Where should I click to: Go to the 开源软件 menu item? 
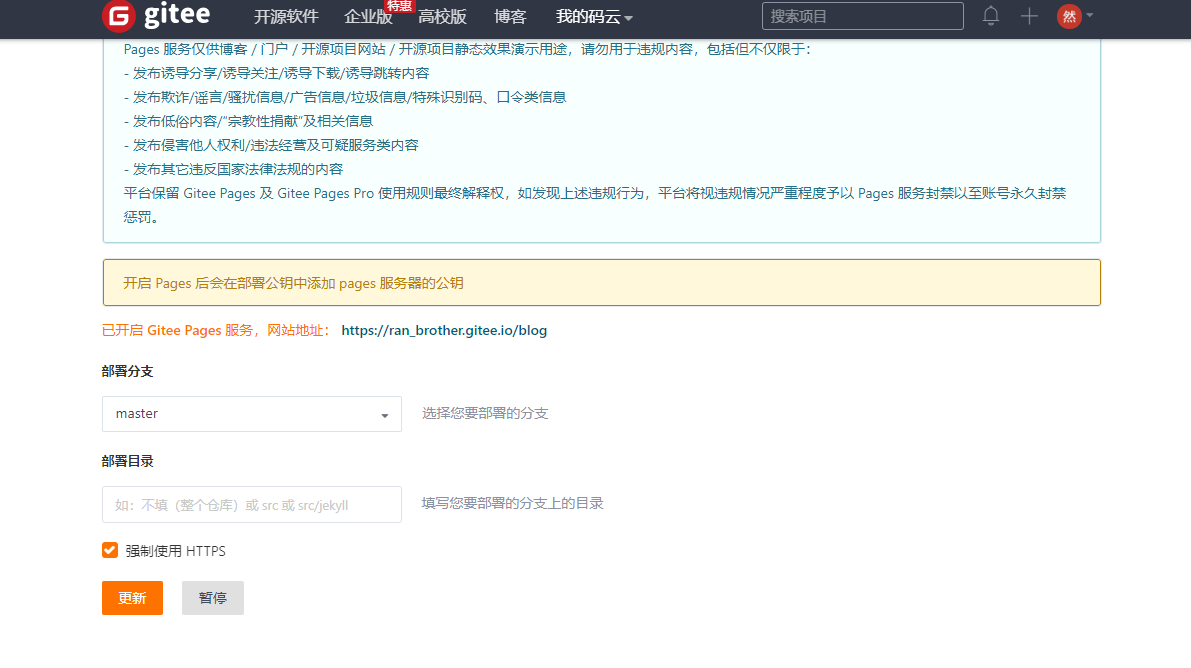[286, 17]
